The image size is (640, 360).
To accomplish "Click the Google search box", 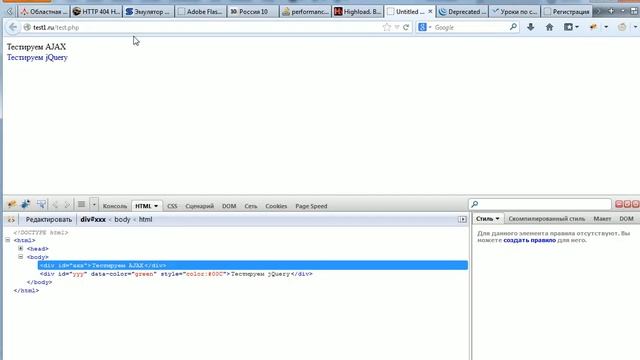I will (x=469, y=27).
